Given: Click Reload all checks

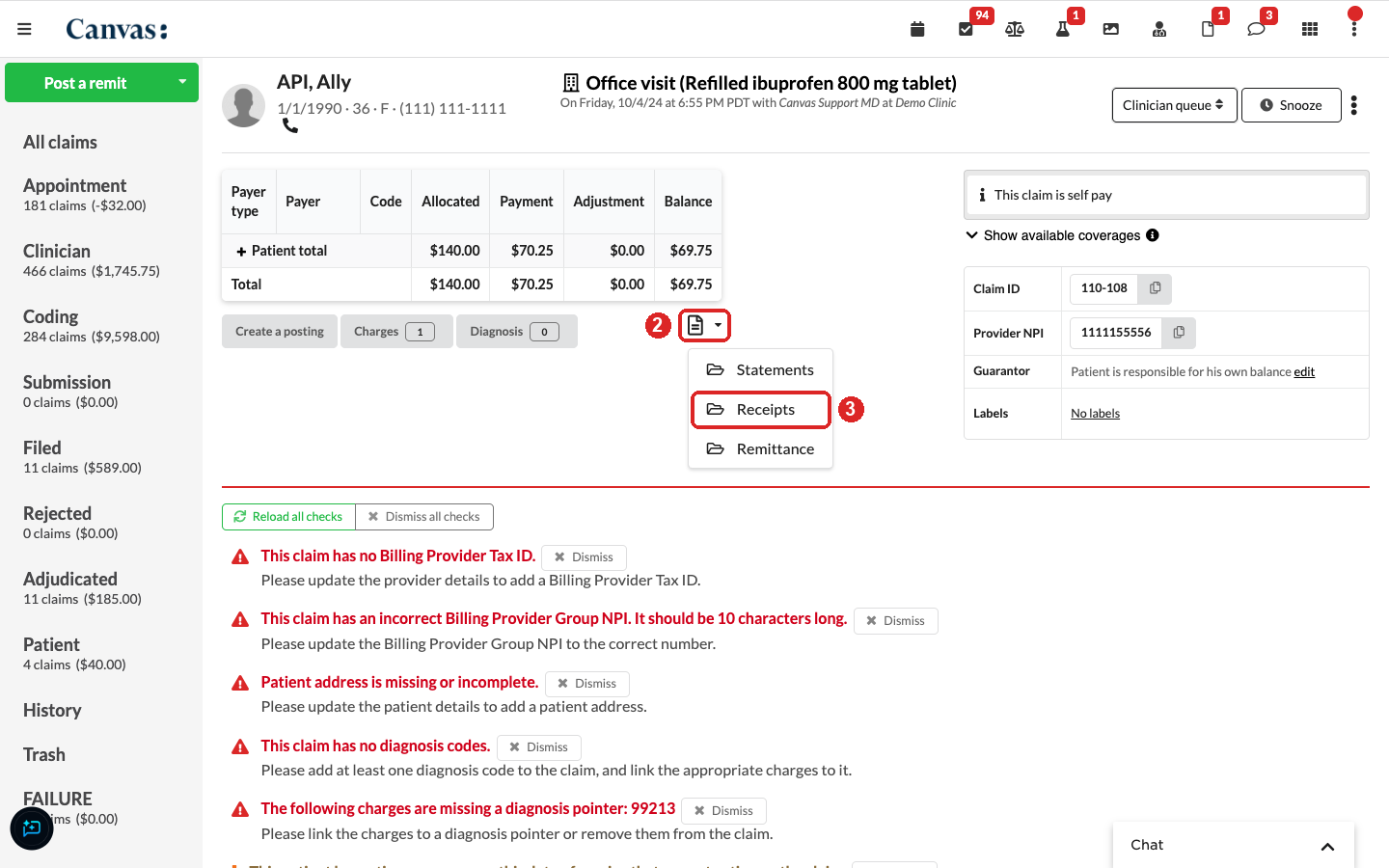Looking at the screenshot, I should (x=288, y=517).
